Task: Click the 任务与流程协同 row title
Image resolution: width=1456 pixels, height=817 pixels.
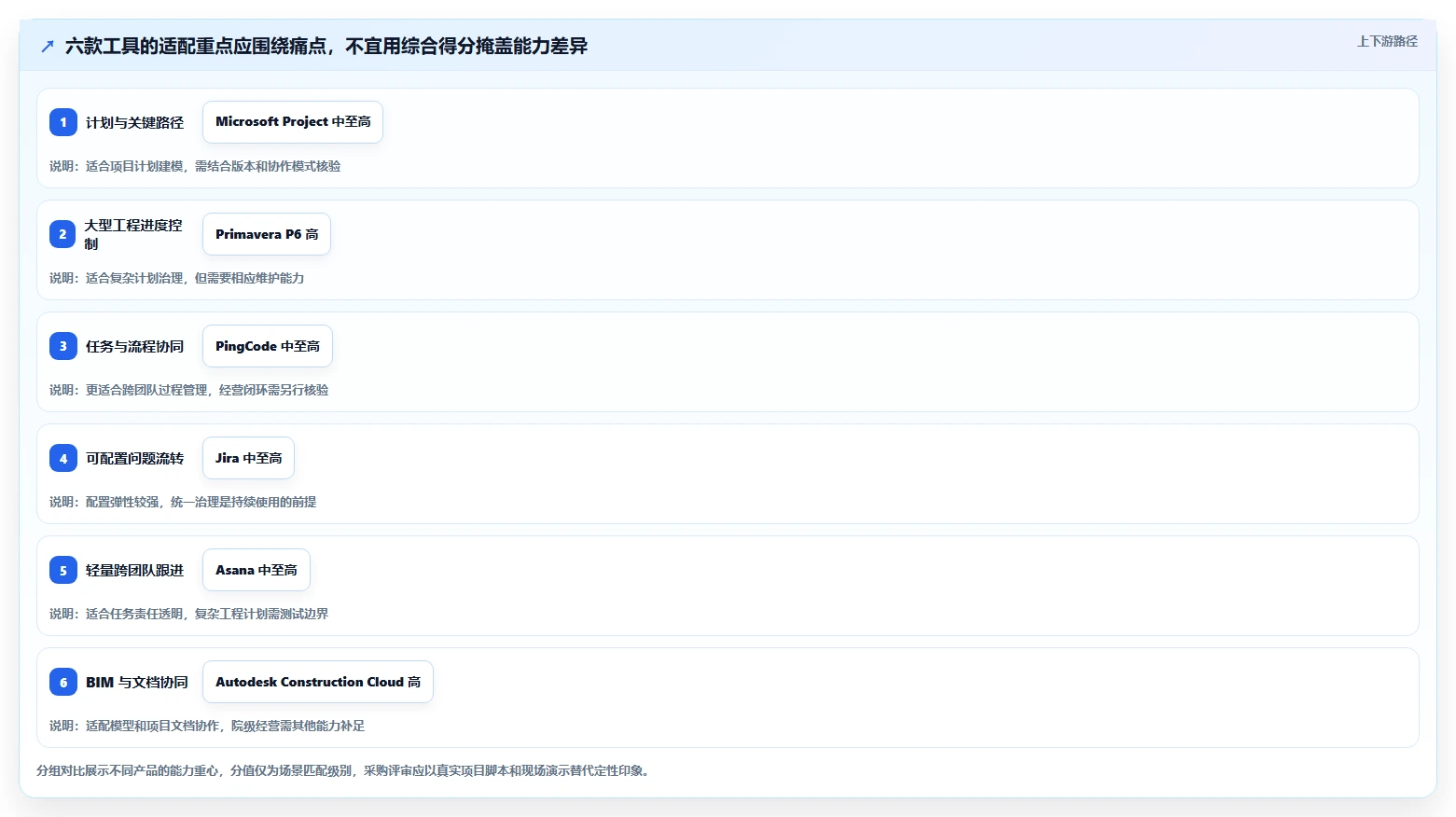Action: click(x=134, y=346)
